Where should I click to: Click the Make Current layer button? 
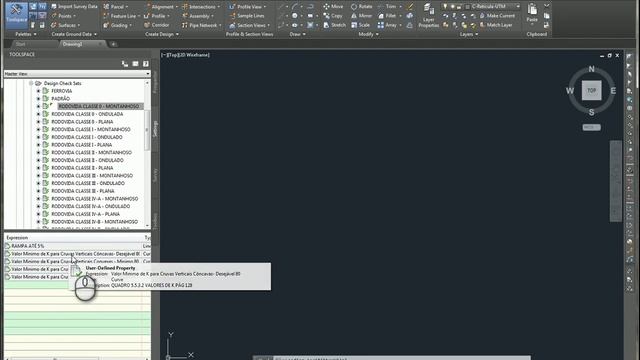pyautogui.click(x=497, y=16)
